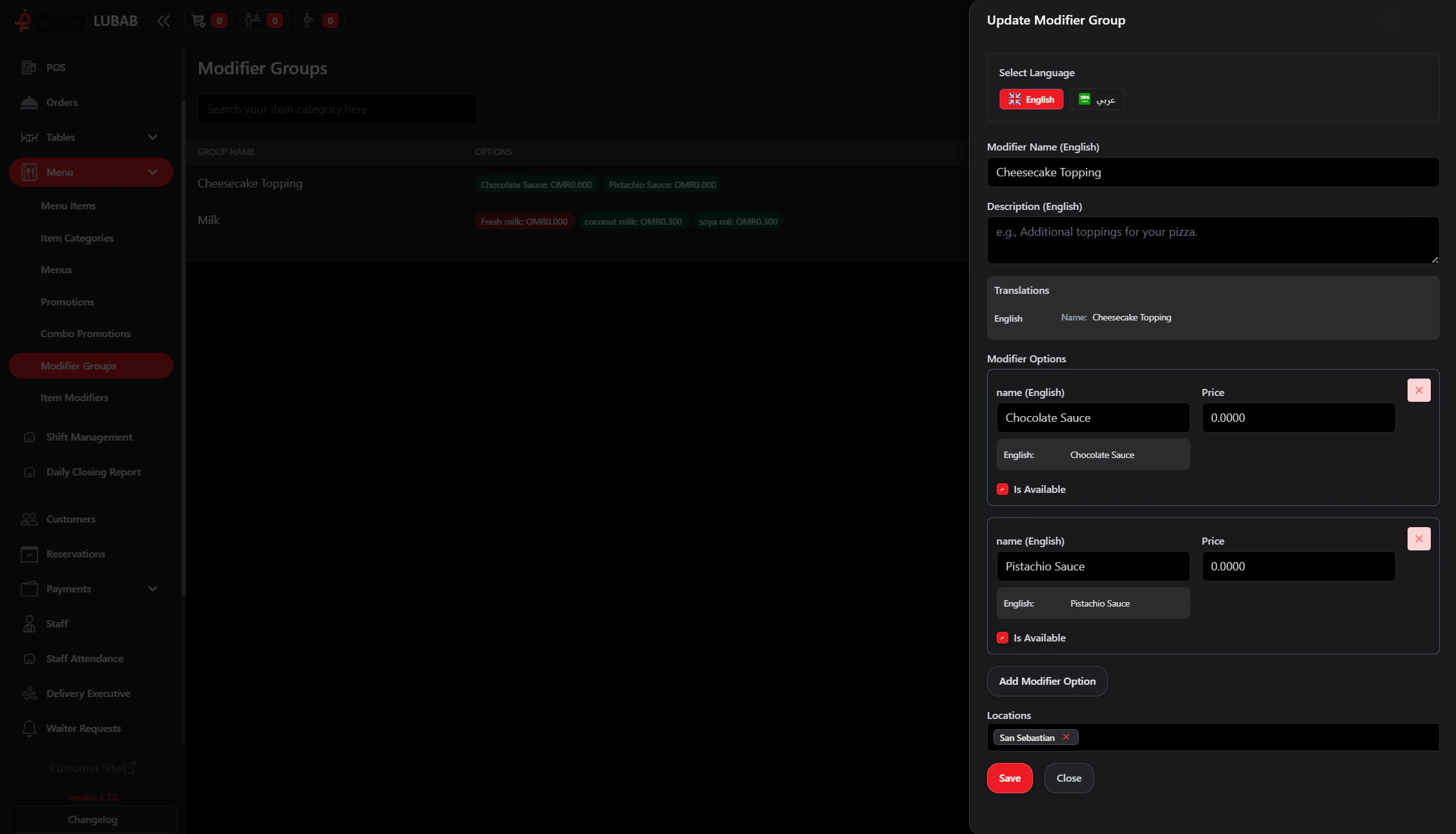Collapse the sidebar with double chevron
This screenshot has height=834, width=1456.
(x=163, y=21)
